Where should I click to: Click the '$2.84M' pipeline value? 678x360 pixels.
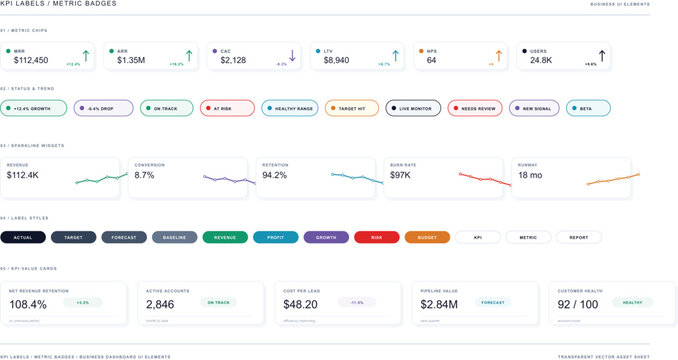pos(439,304)
